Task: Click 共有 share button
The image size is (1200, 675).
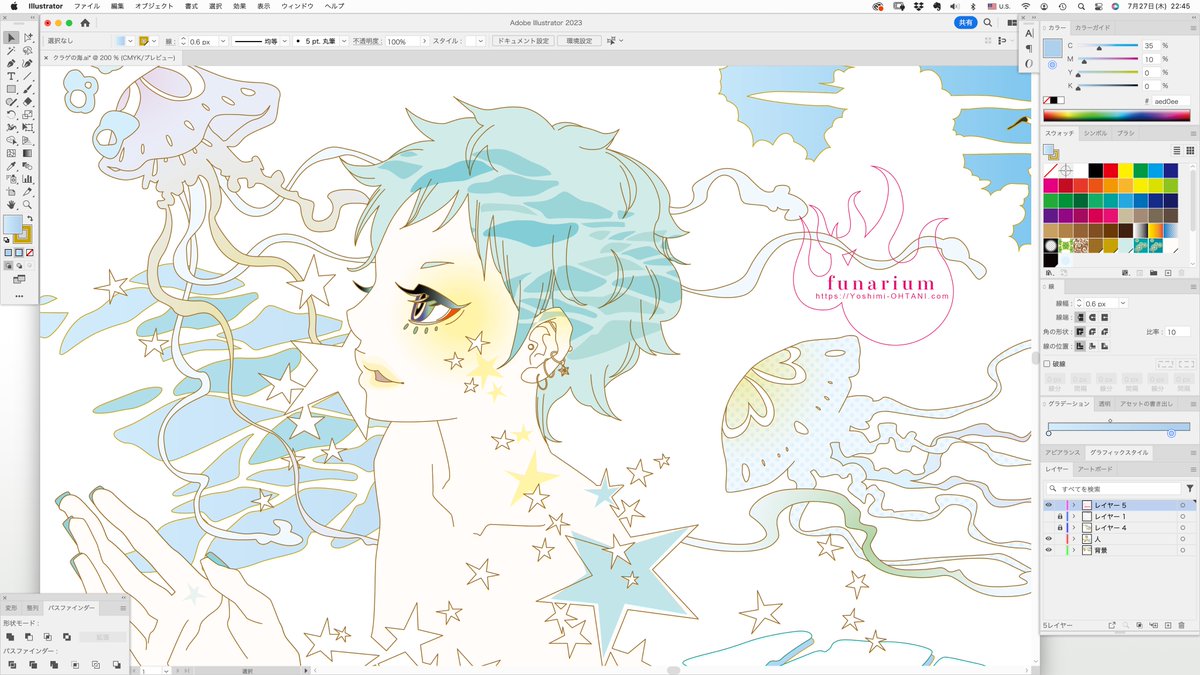Action: pyautogui.click(x=965, y=22)
